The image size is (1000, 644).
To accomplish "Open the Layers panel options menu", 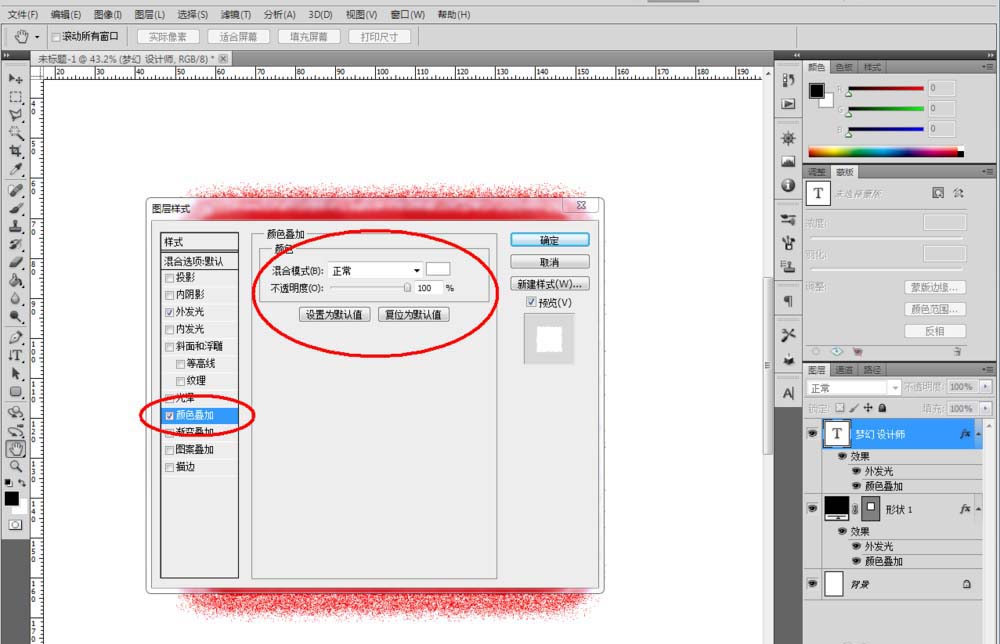I will point(987,370).
